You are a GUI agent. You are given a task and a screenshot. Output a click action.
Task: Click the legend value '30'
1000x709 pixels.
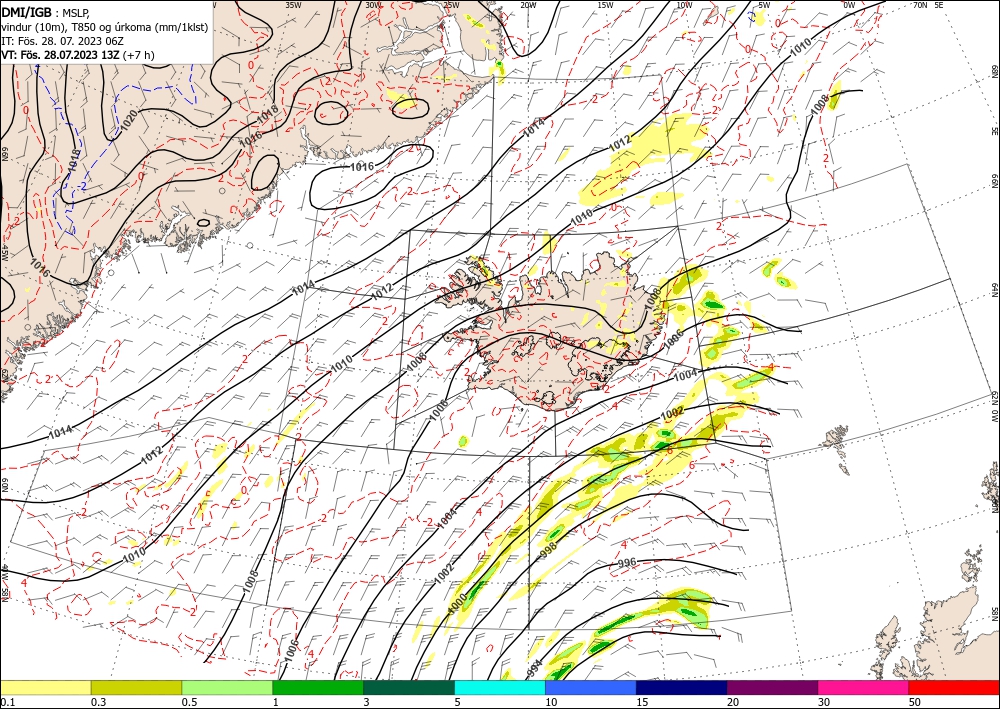[824, 702]
